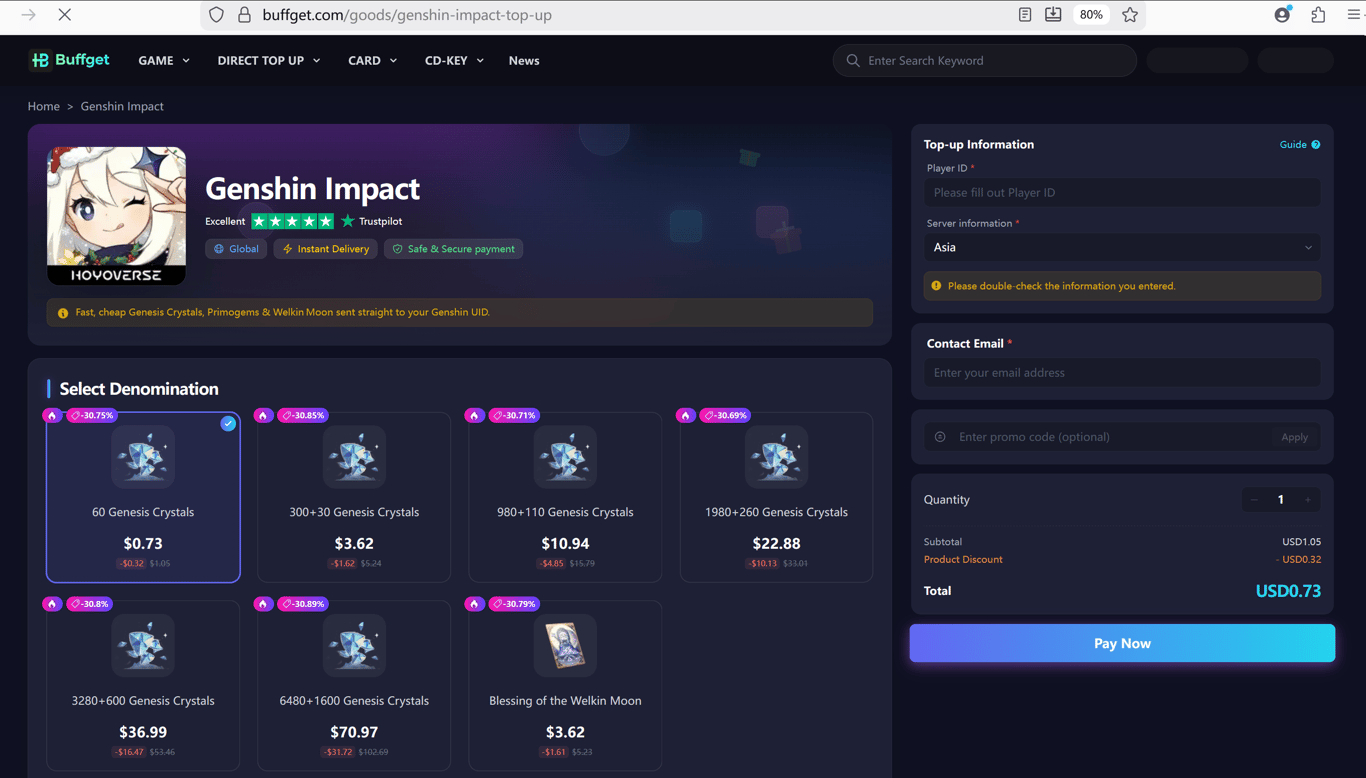1366x778 pixels.
Task: Click the hot flame badge on Welkin Moon card
Action: (475, 604)
